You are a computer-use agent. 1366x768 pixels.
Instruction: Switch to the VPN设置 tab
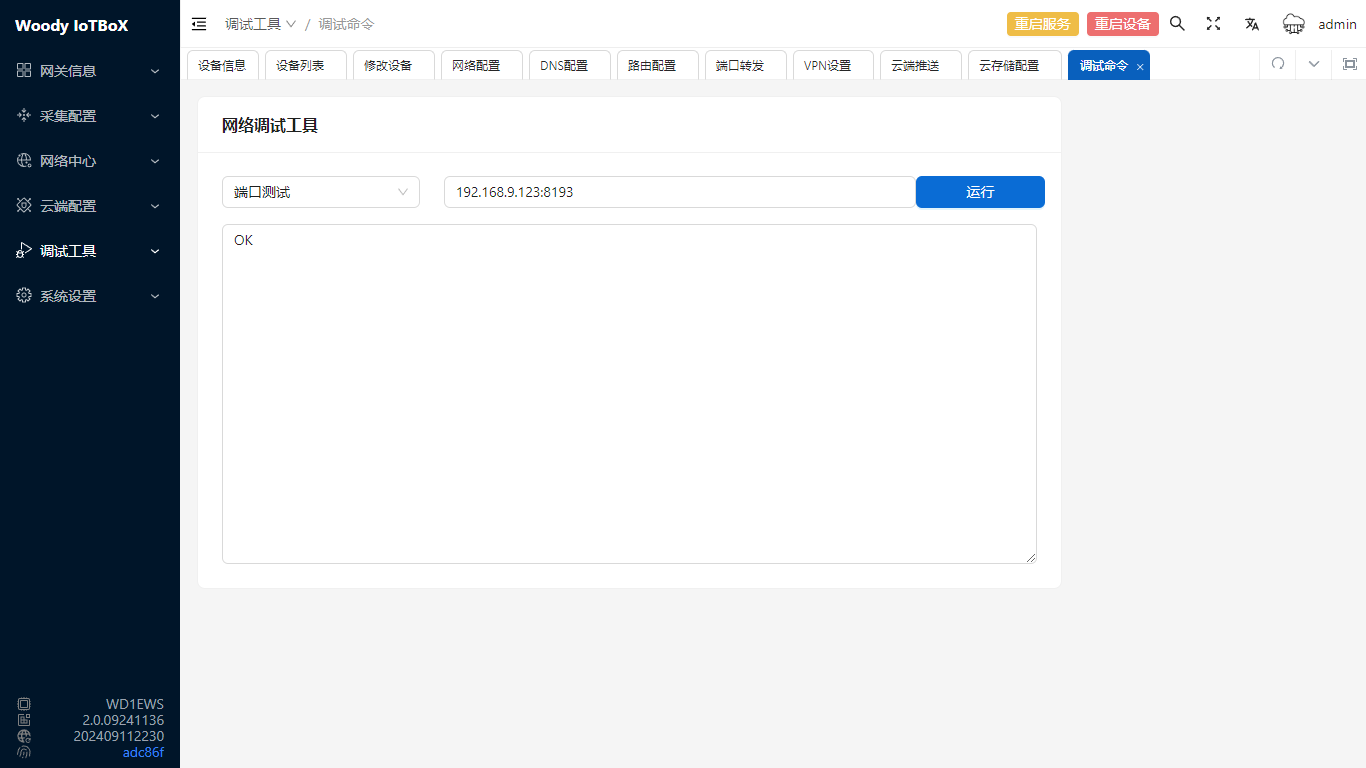[x=827, y=65]
